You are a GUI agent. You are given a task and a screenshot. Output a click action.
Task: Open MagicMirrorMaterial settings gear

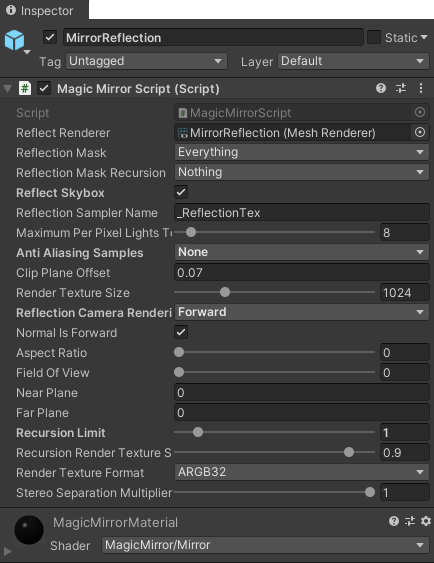click(x=426, y=521)
